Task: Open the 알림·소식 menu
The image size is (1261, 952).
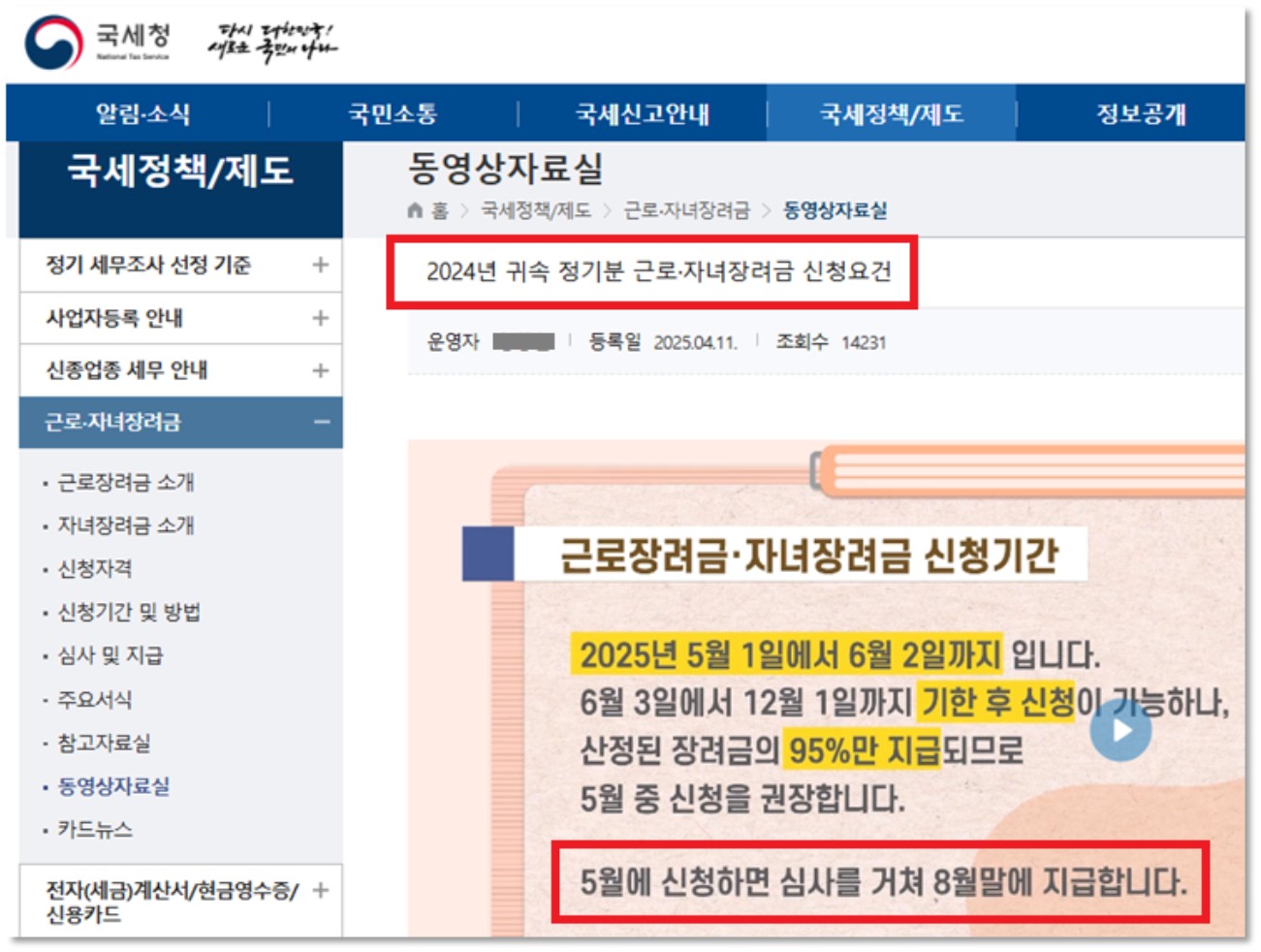Action: [x=142, y=113]
